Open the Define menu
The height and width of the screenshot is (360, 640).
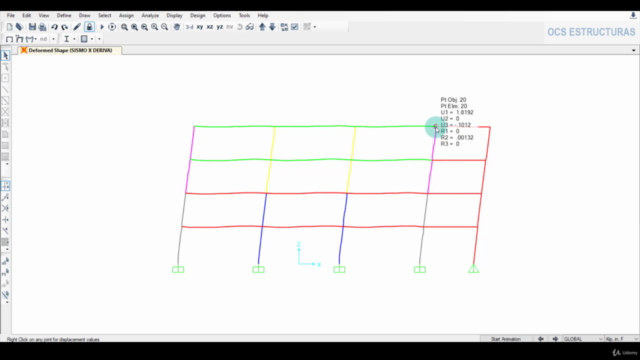click(64, 16)
